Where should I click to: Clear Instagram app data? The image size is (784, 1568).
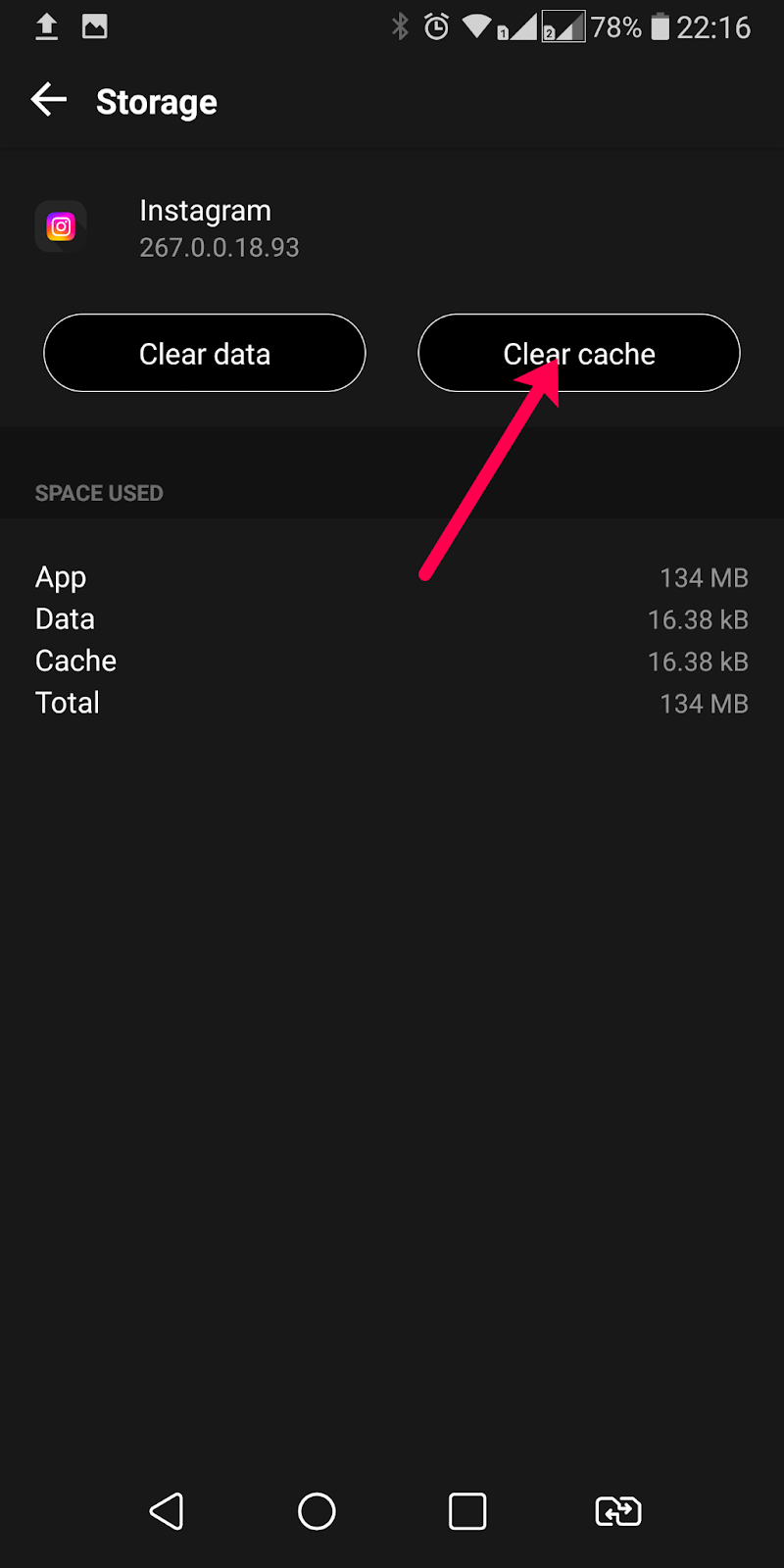(x=205, y=353)
